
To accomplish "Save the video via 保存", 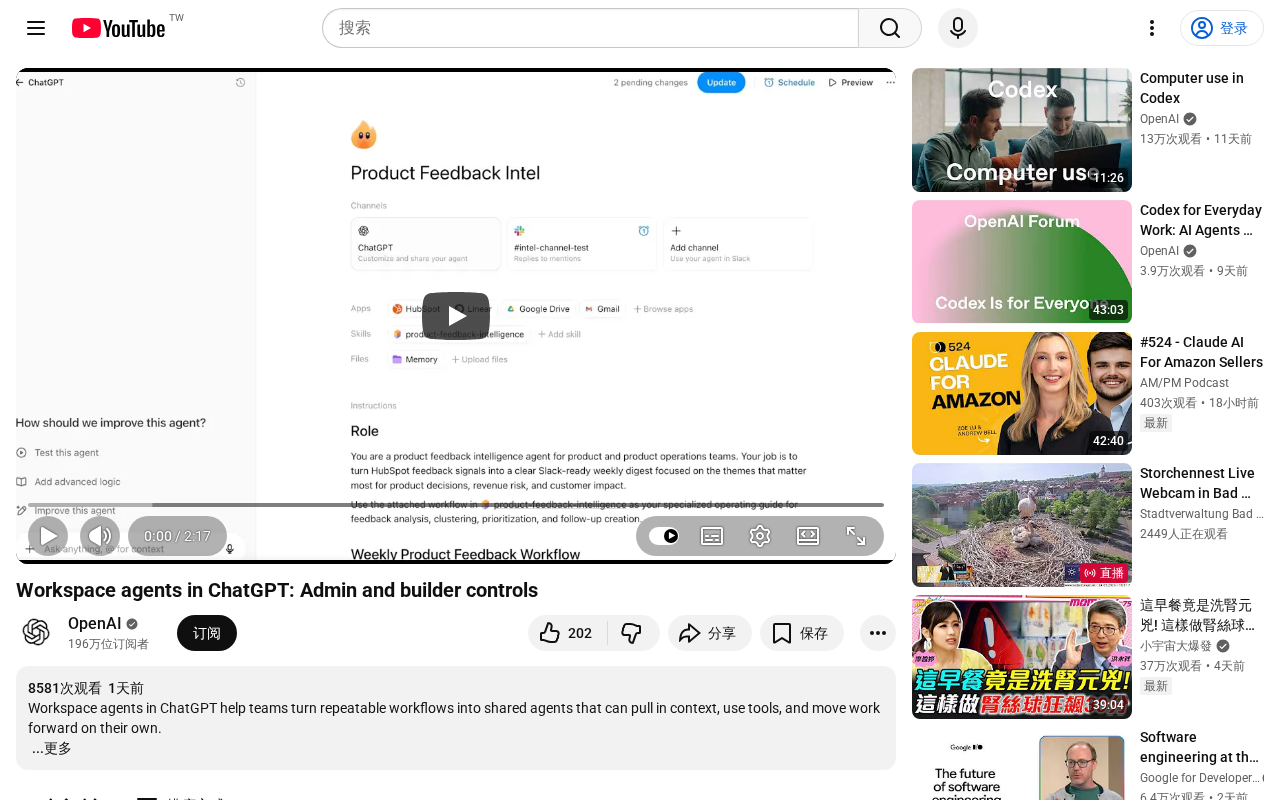I will 802,633.
